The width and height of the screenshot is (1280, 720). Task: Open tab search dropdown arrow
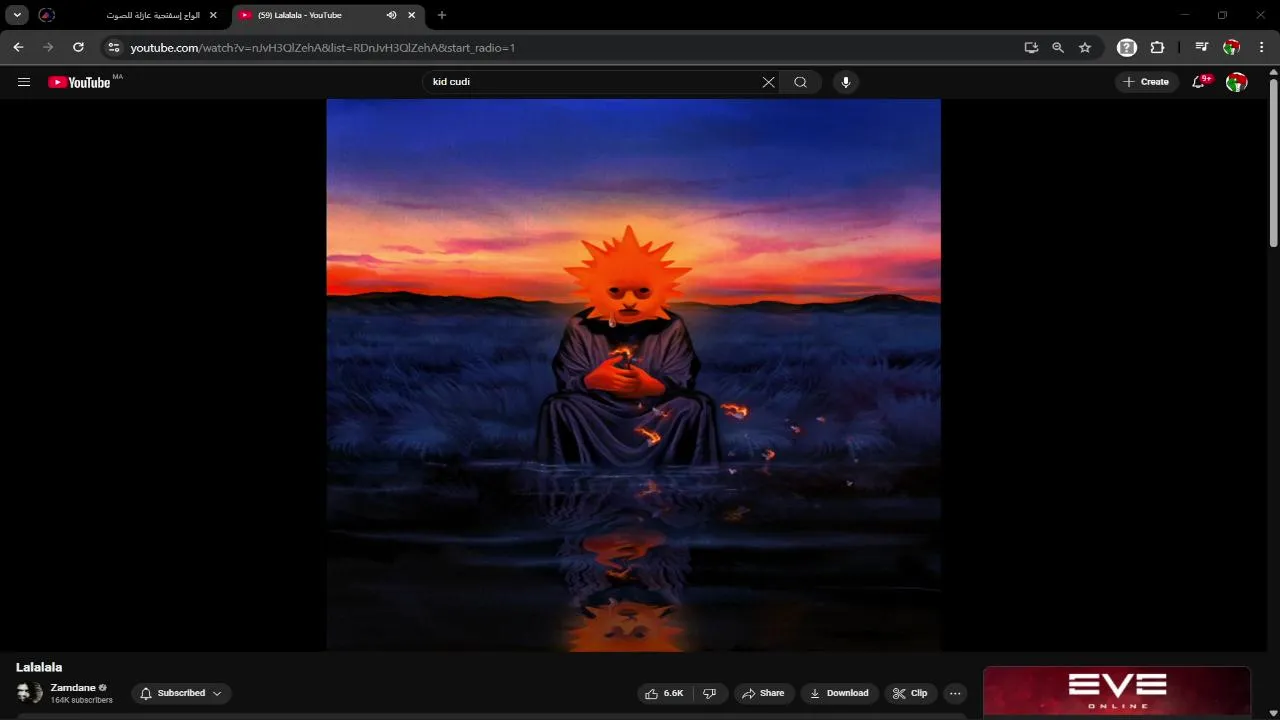pos(17,15)
